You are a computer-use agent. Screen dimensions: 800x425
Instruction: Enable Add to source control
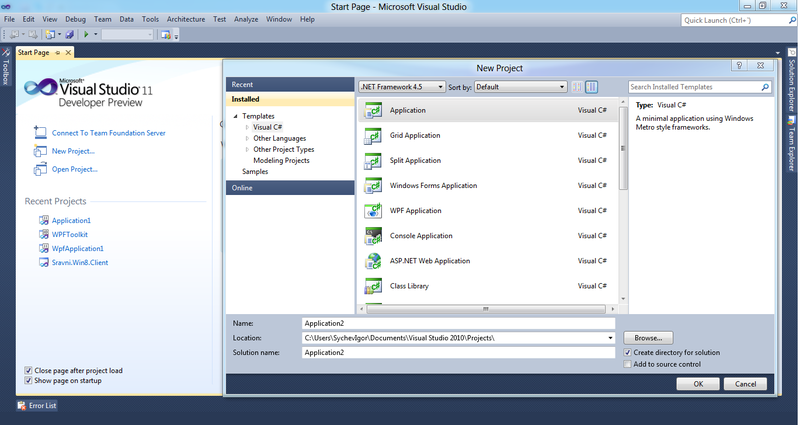click(x=628, y=364)
